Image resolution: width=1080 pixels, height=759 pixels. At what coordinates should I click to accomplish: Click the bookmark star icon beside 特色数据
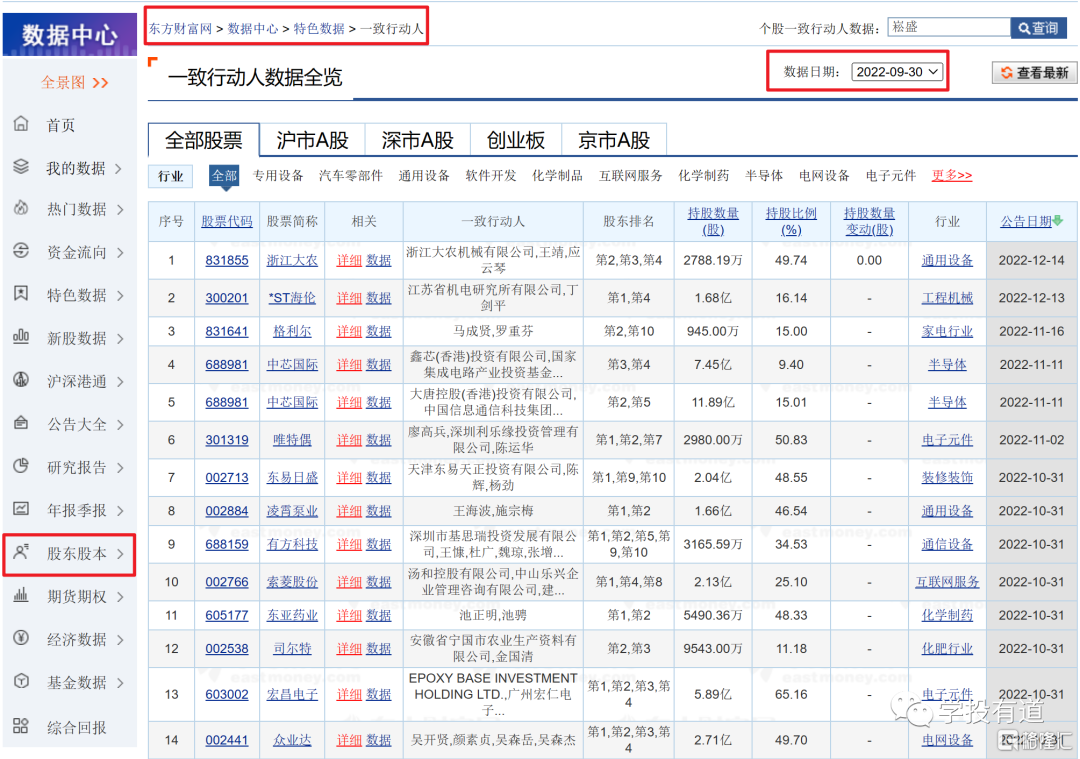pos(21,294)
